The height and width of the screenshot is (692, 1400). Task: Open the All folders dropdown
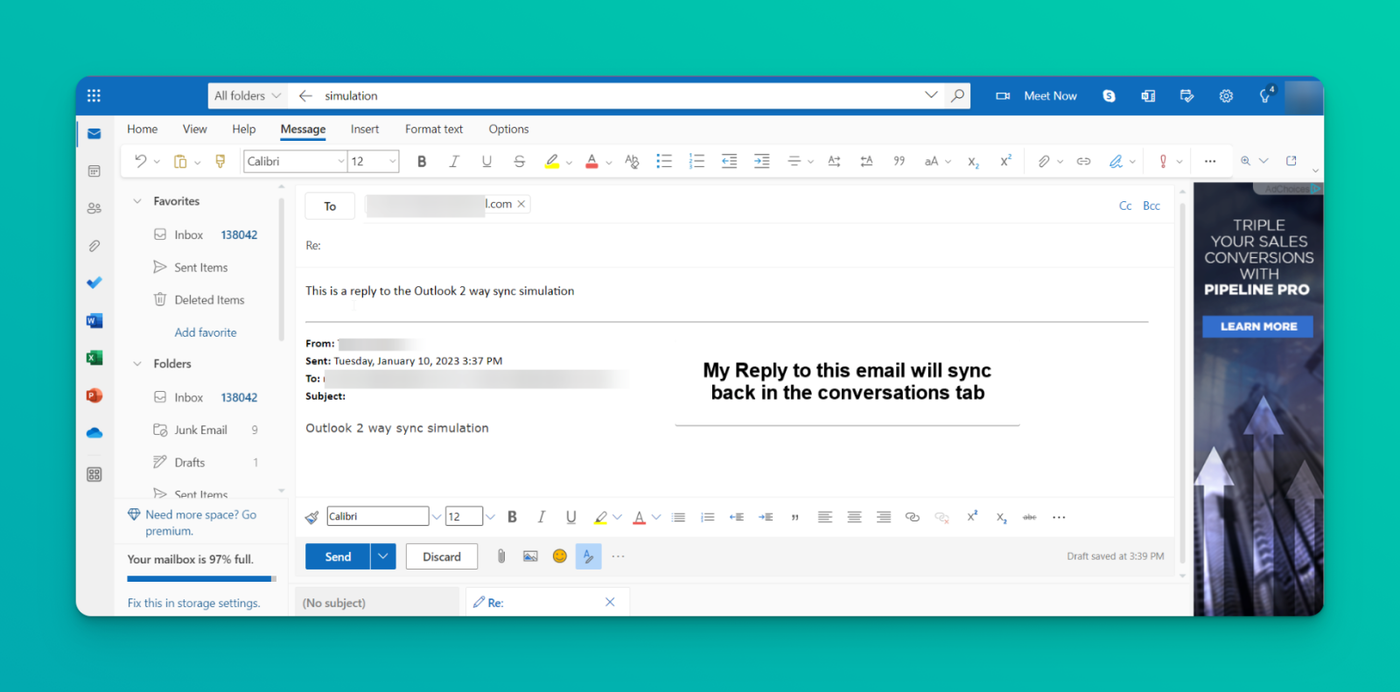pyautogui.click(x=248, y=96)
